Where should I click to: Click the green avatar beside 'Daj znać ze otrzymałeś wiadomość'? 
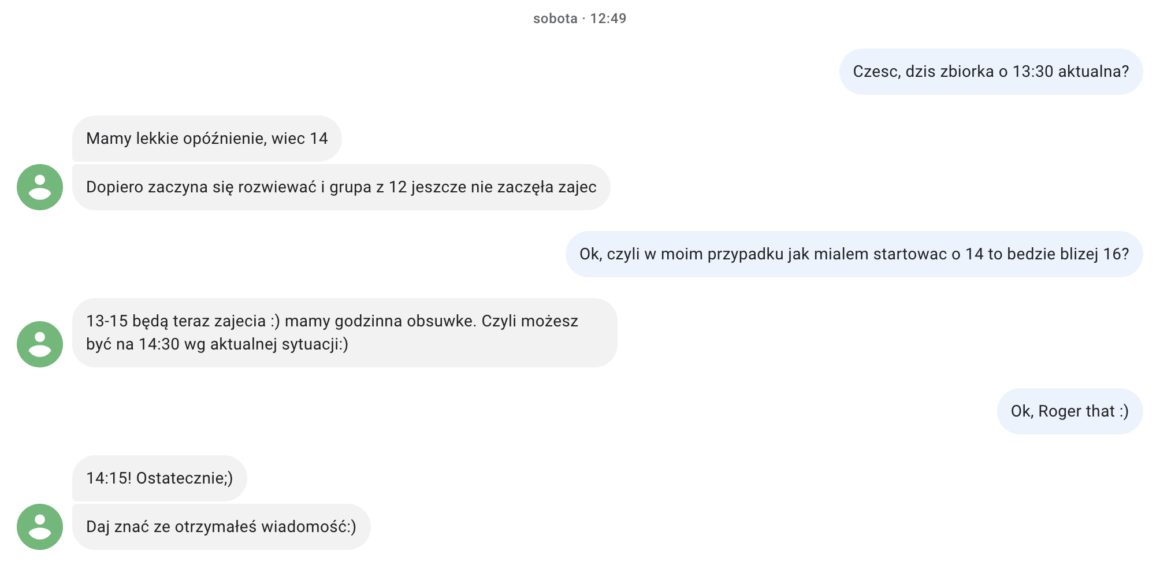(40, 527)
